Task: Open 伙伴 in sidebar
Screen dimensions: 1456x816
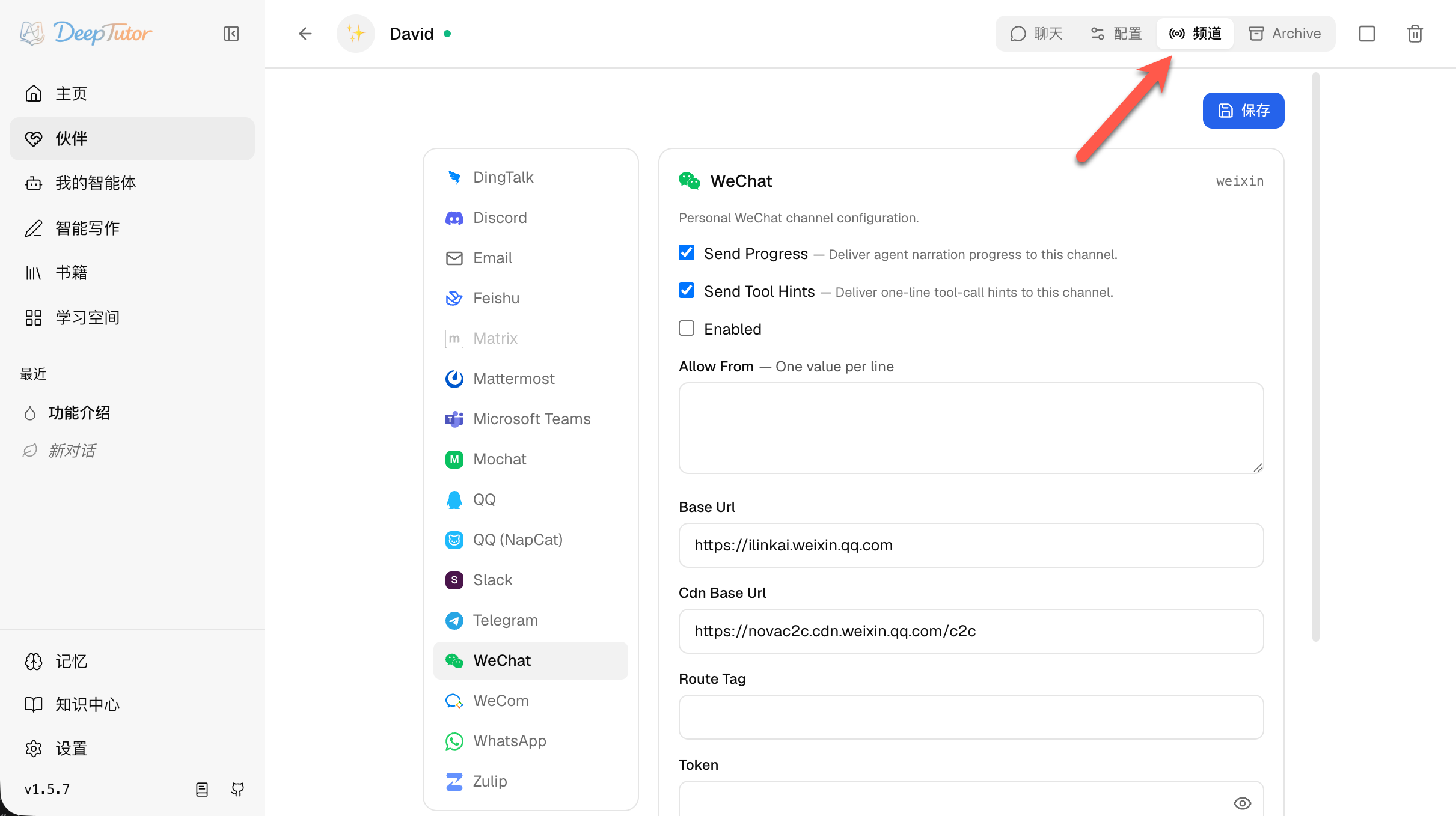Action: tap(132, 139)
